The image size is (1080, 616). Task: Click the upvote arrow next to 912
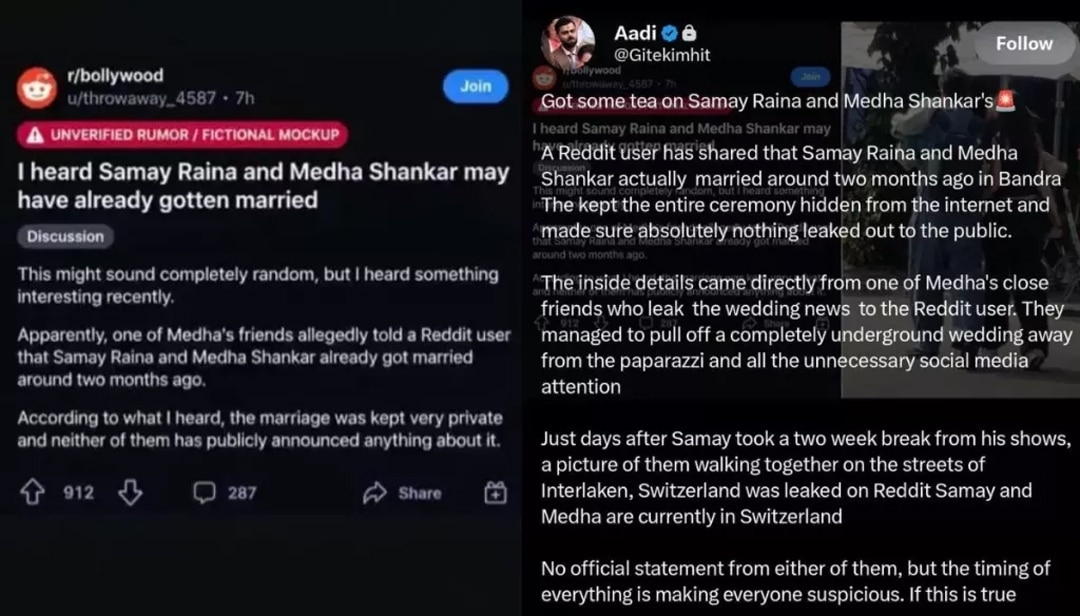[32, 493]
